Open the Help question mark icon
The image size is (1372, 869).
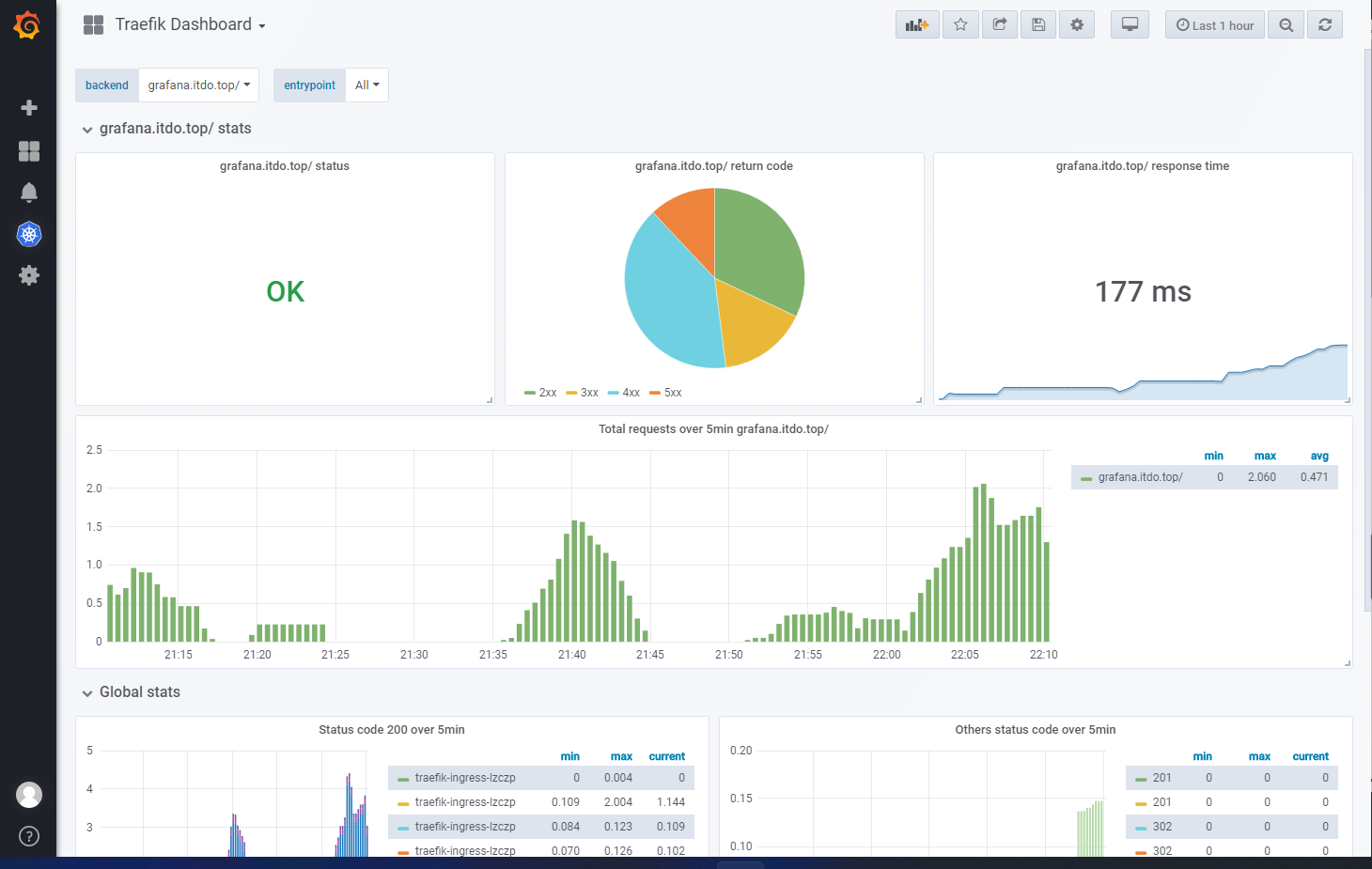coord(29,836)
